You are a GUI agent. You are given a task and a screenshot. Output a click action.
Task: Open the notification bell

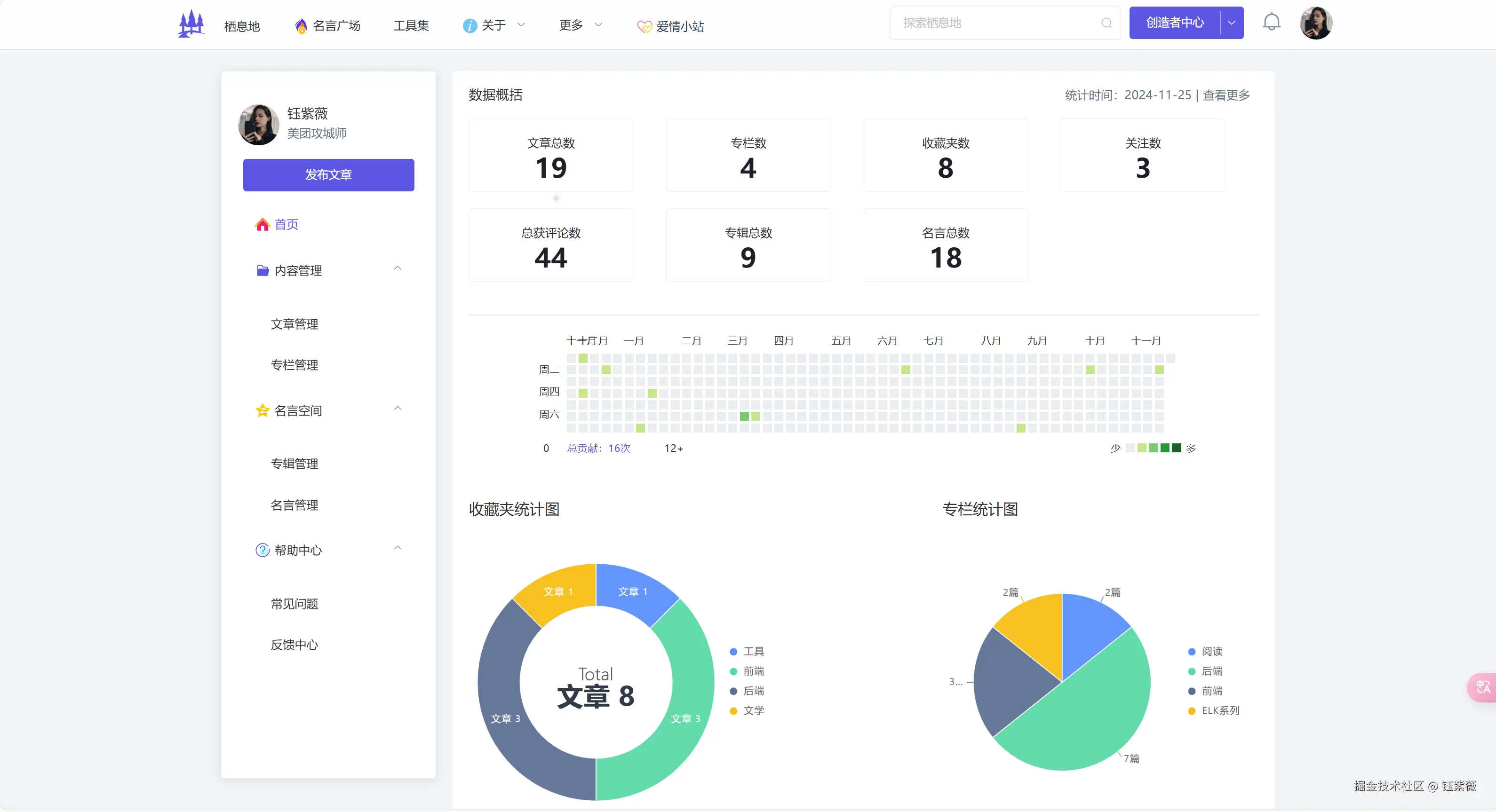pyautogui.click(x=1271, y=22)
